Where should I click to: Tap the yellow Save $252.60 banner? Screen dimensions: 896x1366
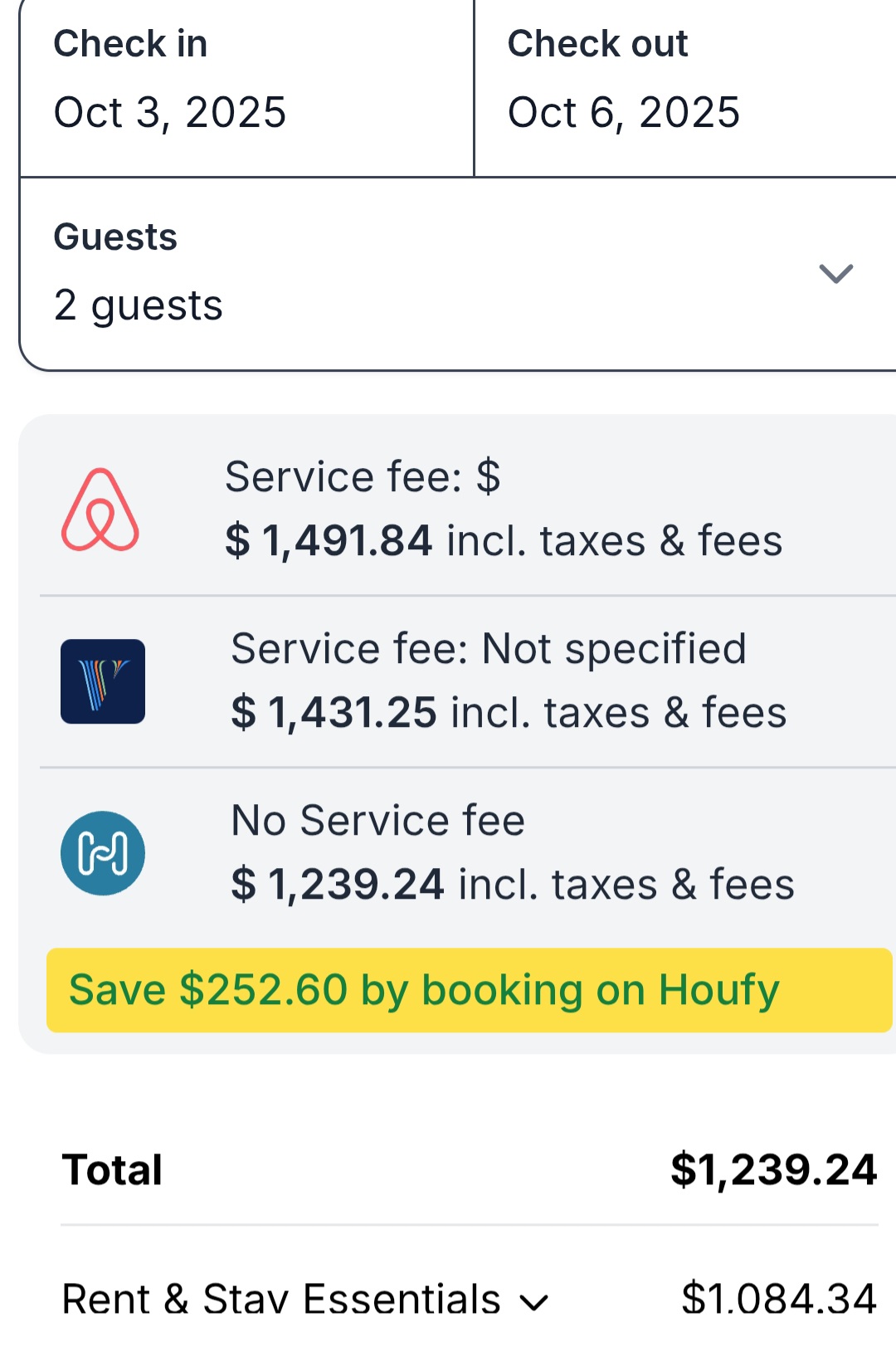click(469, 990)
